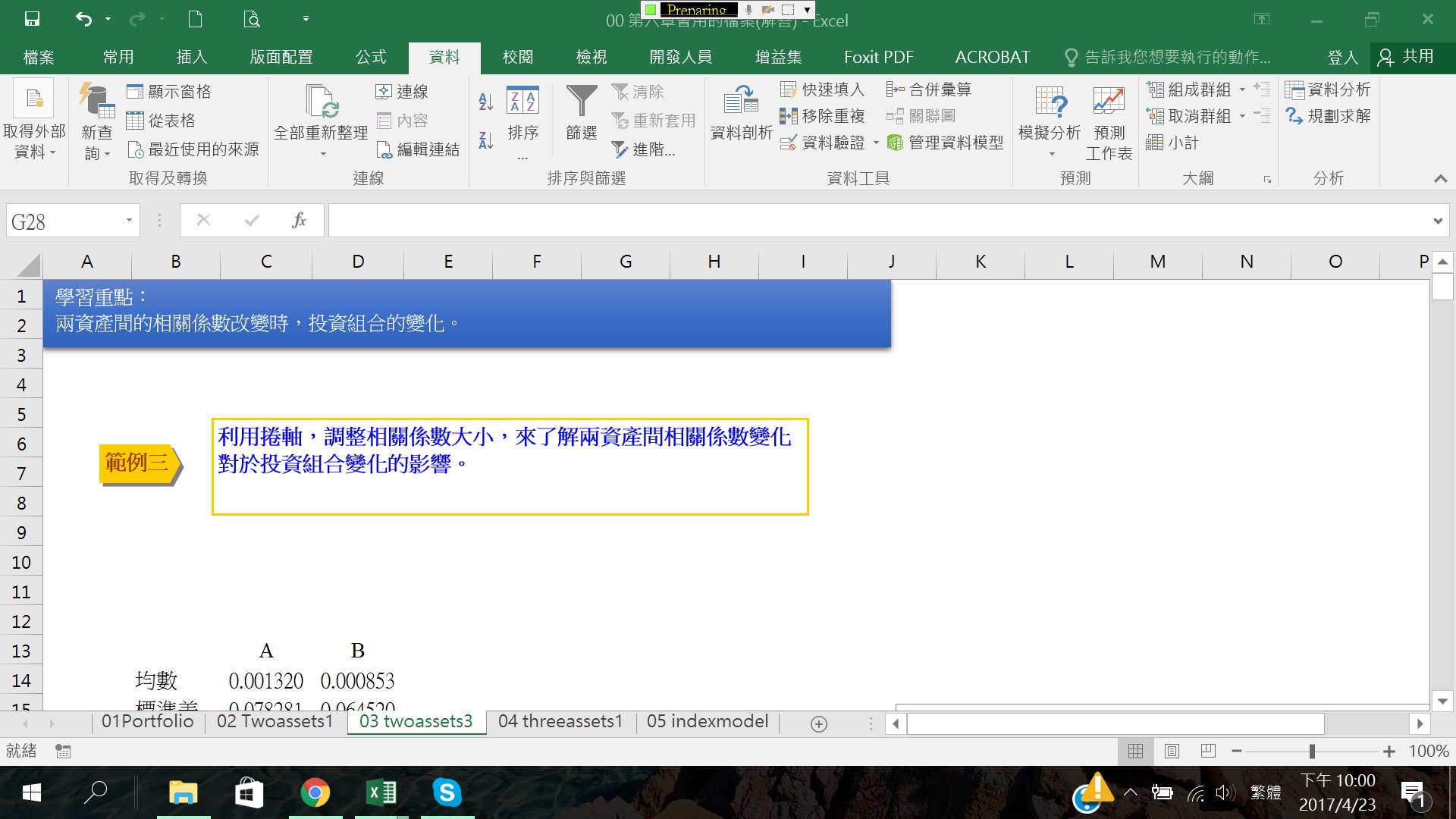Screen dimensions: 1456x819
Task: Collapse the ribbon with chevron
Action: click(x=1441, y=178)
